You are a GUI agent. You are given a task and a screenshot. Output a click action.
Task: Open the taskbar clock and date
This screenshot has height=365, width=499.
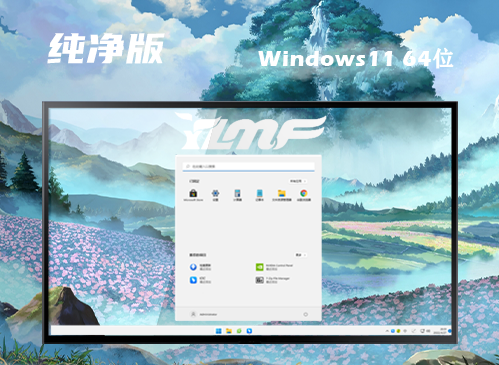pyautogui.click(x=441, y=331)
